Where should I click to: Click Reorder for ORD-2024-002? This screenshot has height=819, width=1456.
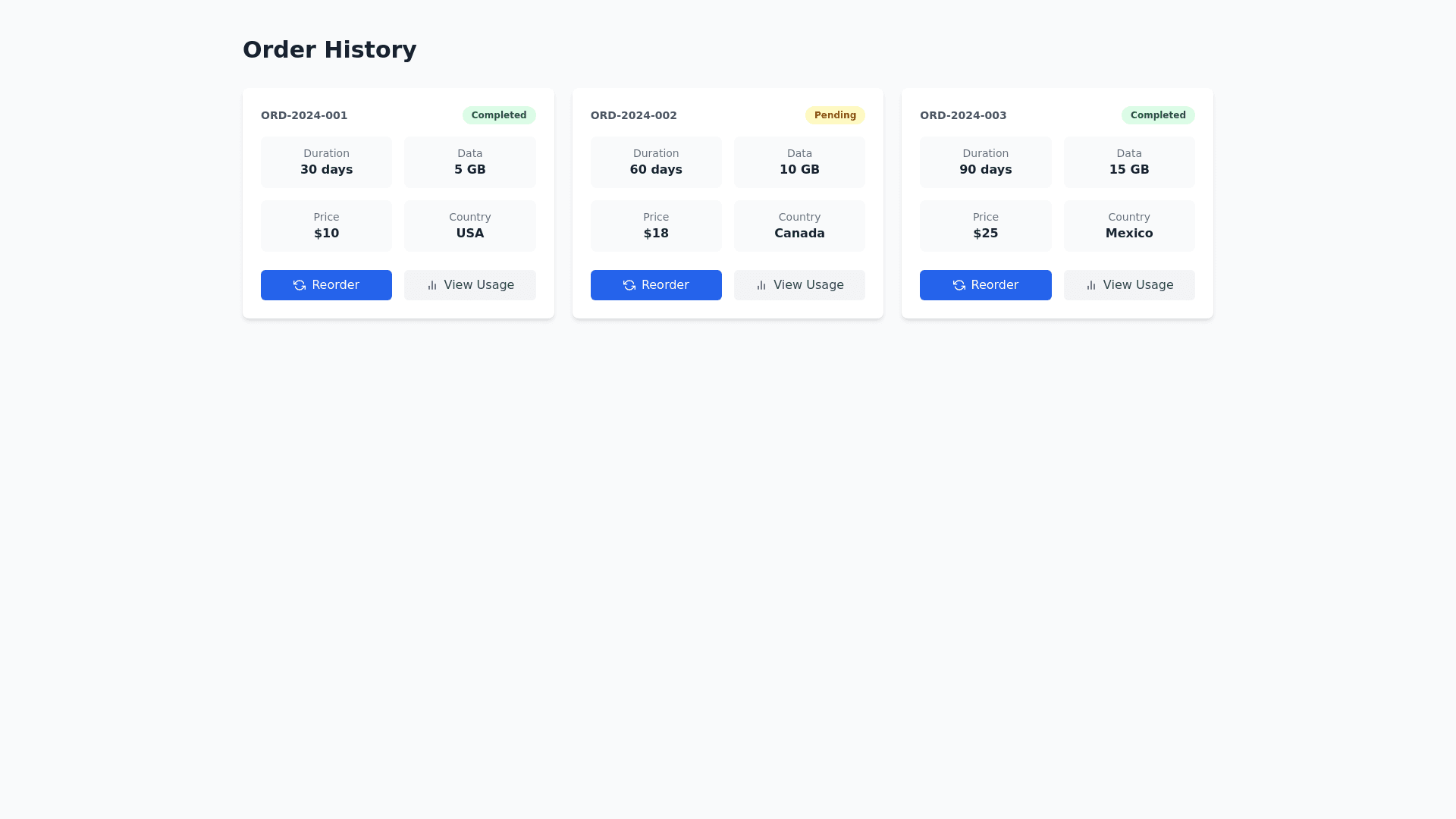click(656, 285)
